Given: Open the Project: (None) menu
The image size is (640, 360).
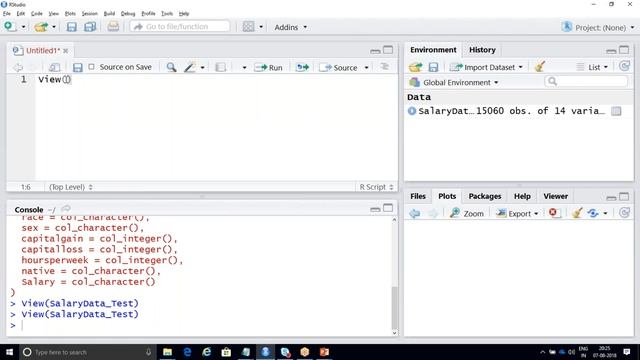Looking at the screenshot, I should (x=598, y=27).
